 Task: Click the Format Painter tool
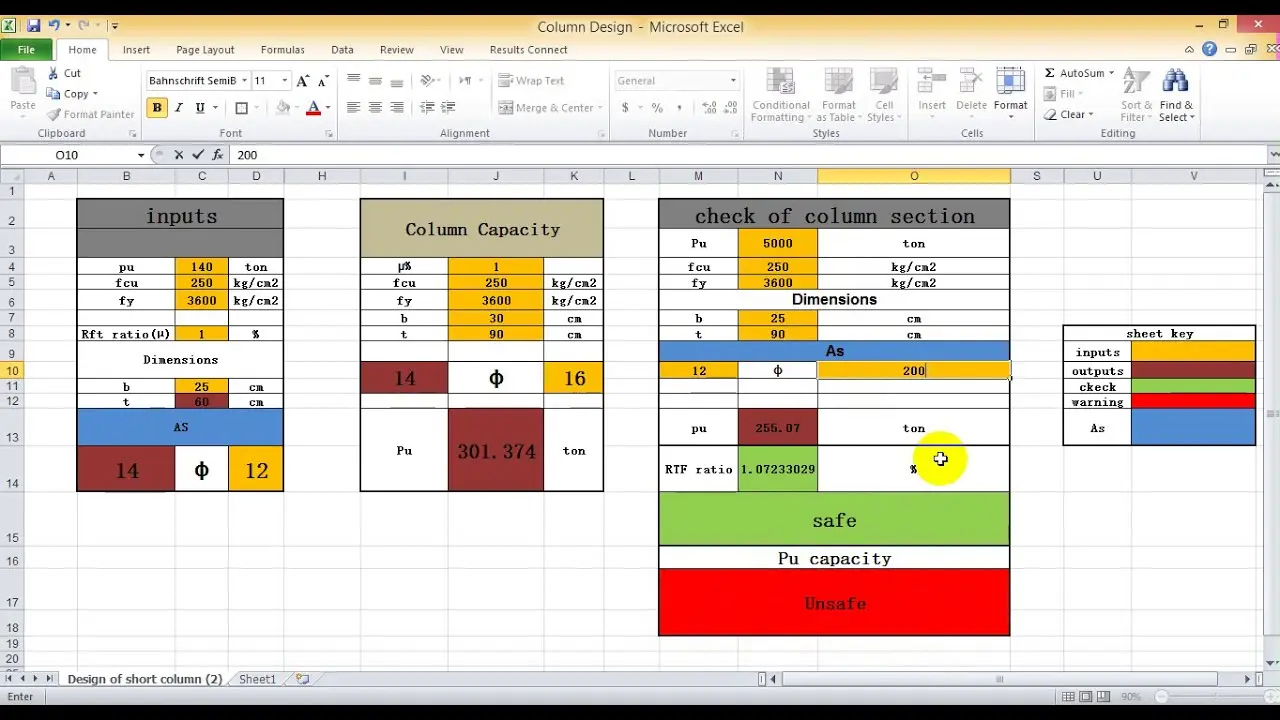90,115
